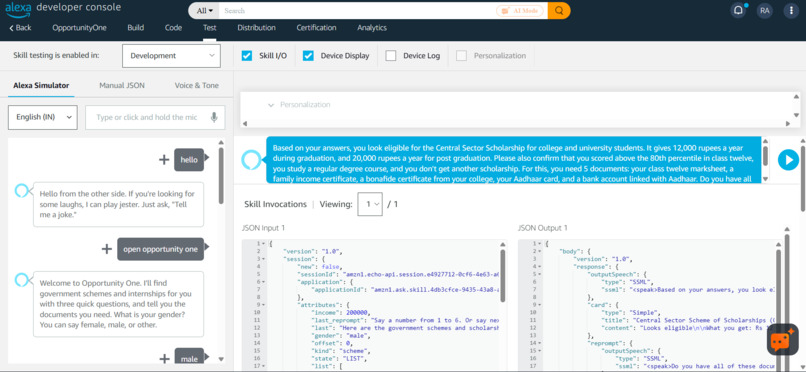
Task: Click the AI Mode button in search bar
Action: click(519, 11)
